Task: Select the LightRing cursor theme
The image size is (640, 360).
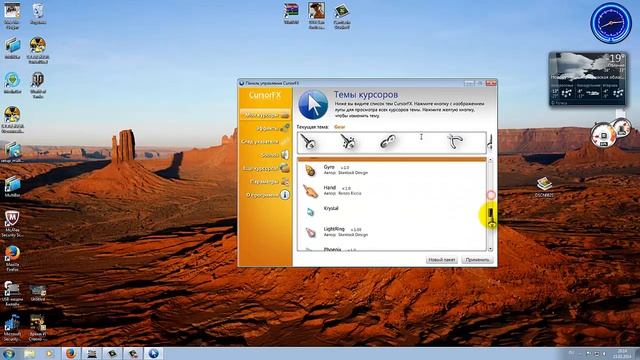Action: 392,232
